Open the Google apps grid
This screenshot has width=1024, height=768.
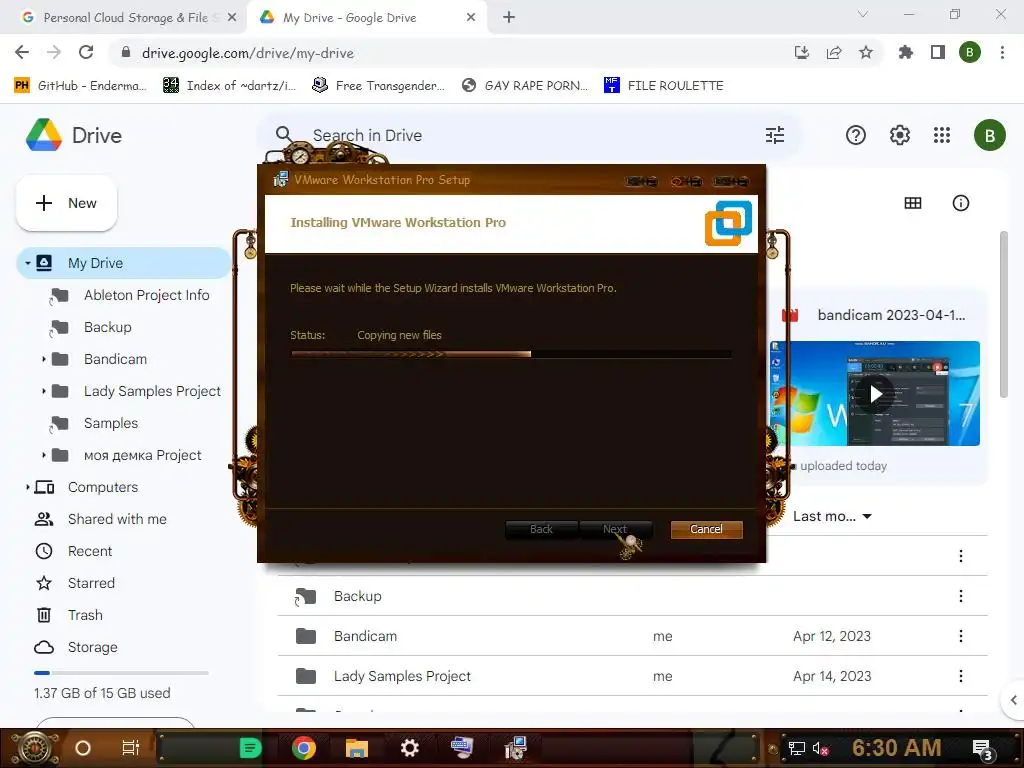pyautogui.click(x=942, y=135)
